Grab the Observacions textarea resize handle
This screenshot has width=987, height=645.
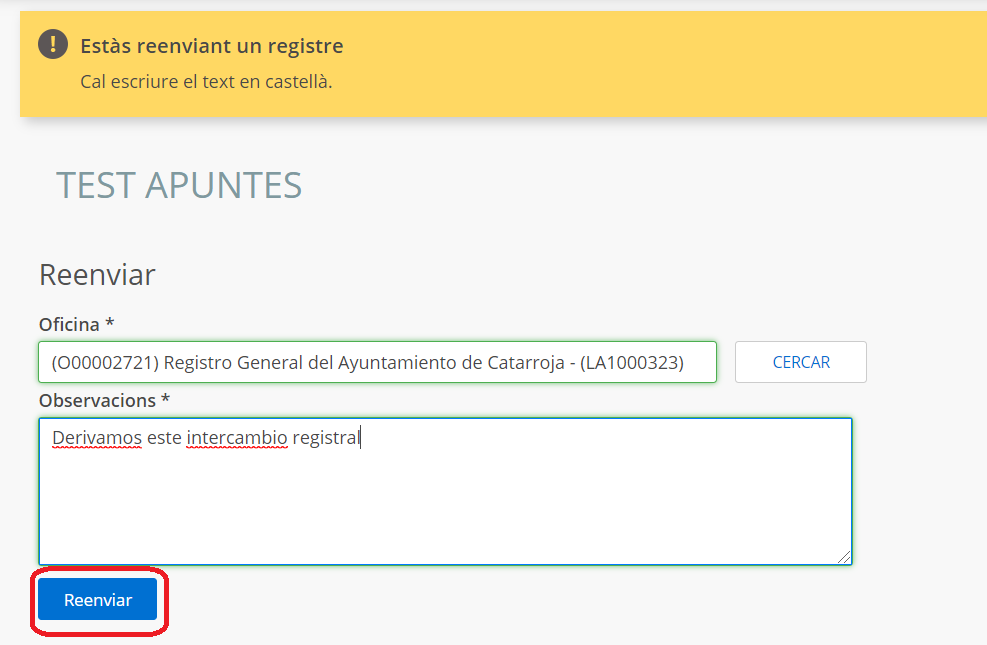(845, 558)
